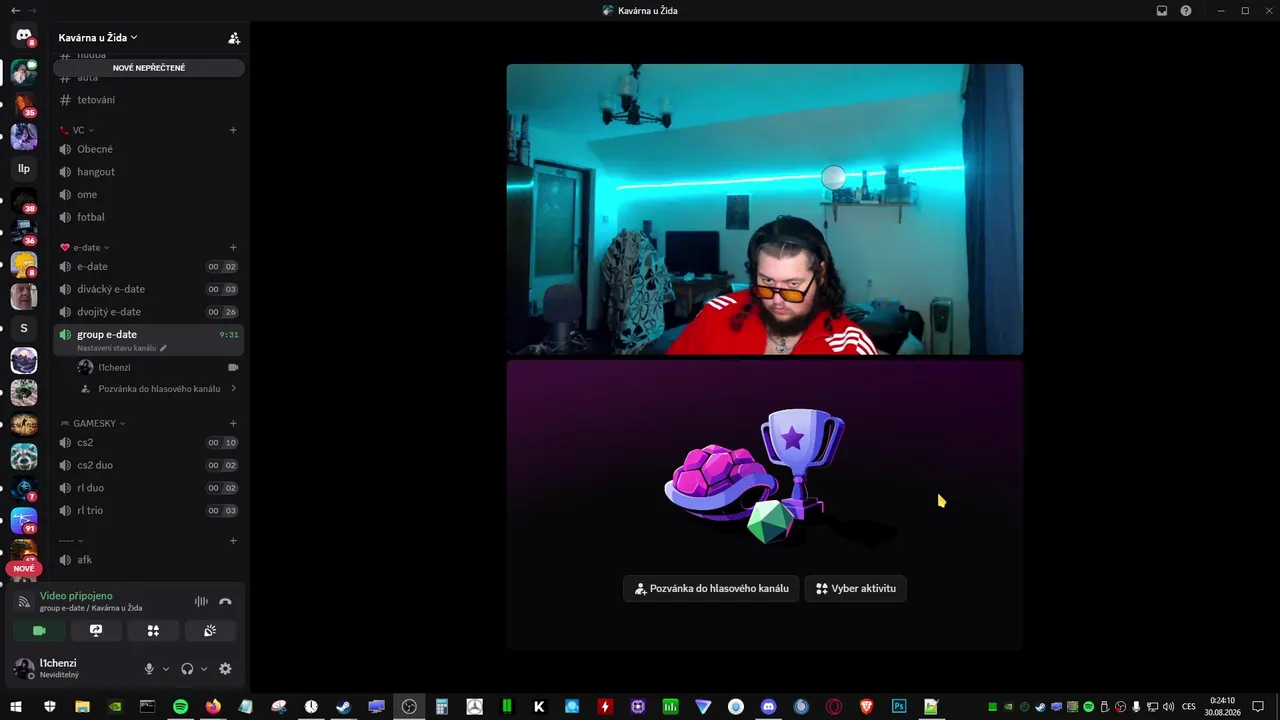
Task: Open Steam from the taskbar
Action: [343, 707]
